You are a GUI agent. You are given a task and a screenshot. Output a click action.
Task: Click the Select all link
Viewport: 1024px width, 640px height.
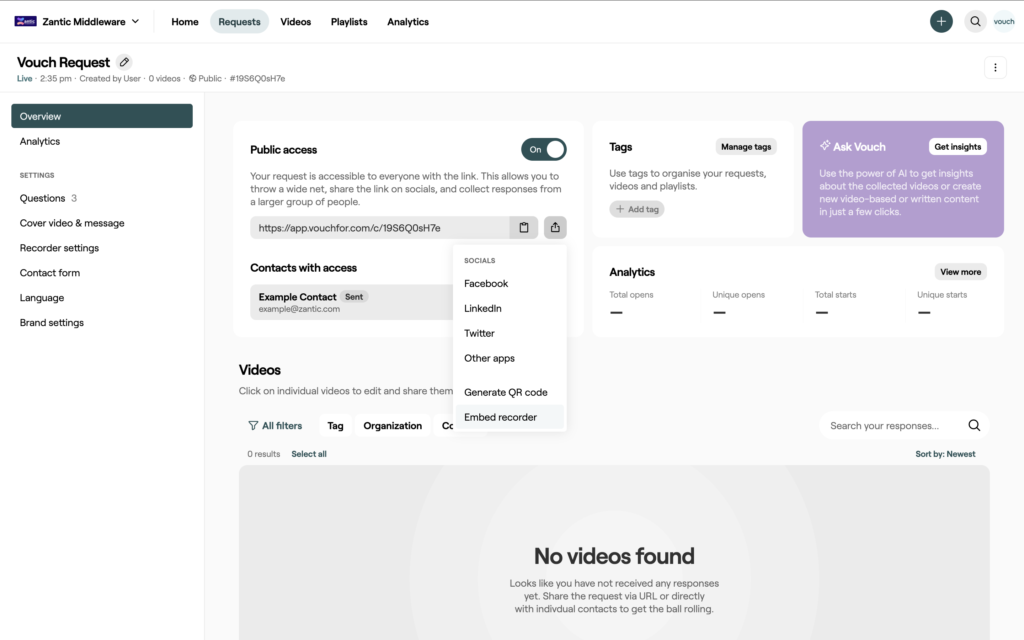click(x=309, y=454)
